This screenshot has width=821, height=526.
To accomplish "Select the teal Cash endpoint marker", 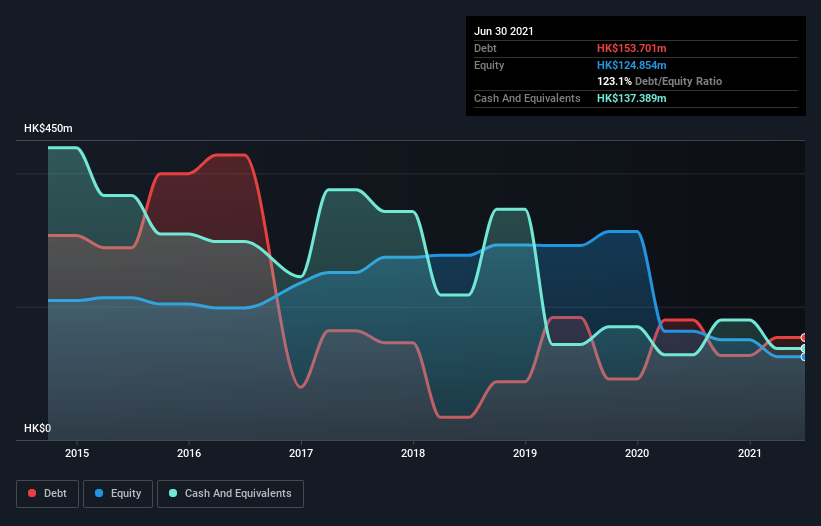I will pos(804,349).
